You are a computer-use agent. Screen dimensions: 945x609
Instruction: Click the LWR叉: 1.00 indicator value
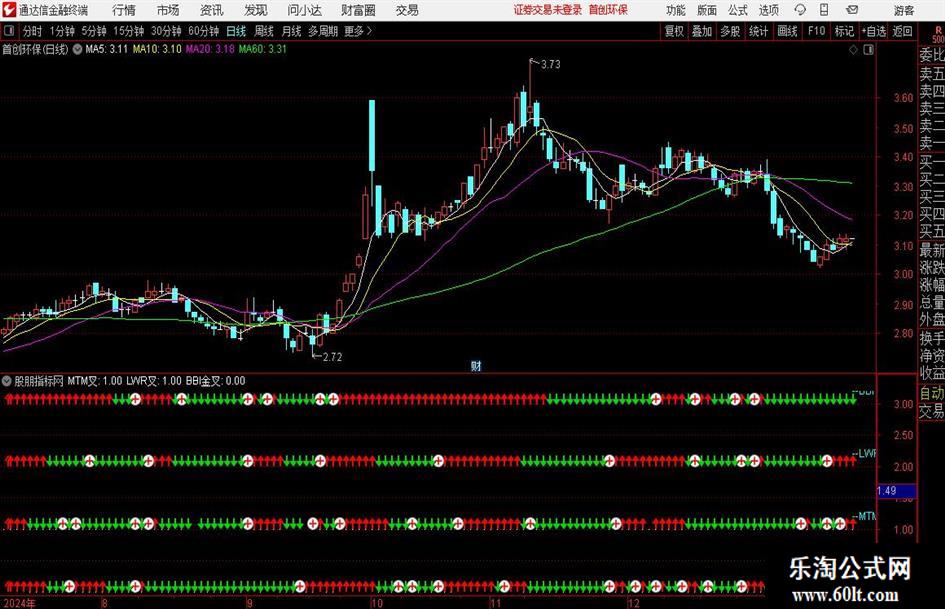(x=154, y=381)
